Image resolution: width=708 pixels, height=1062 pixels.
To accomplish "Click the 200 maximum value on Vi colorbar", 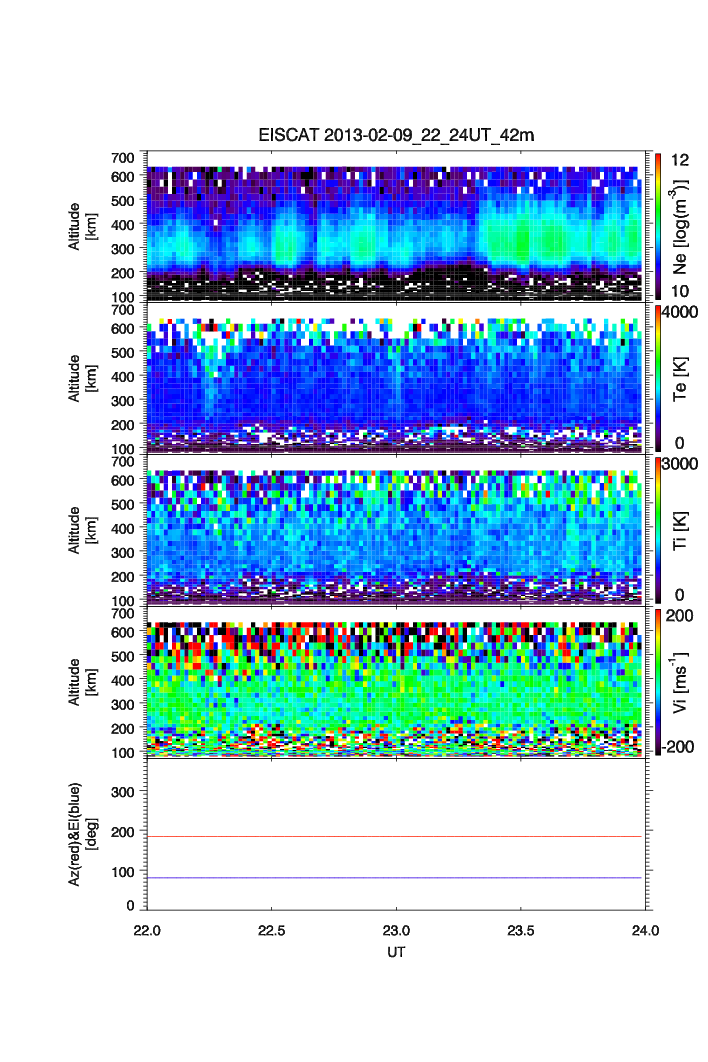I will (x=680, y=616).
